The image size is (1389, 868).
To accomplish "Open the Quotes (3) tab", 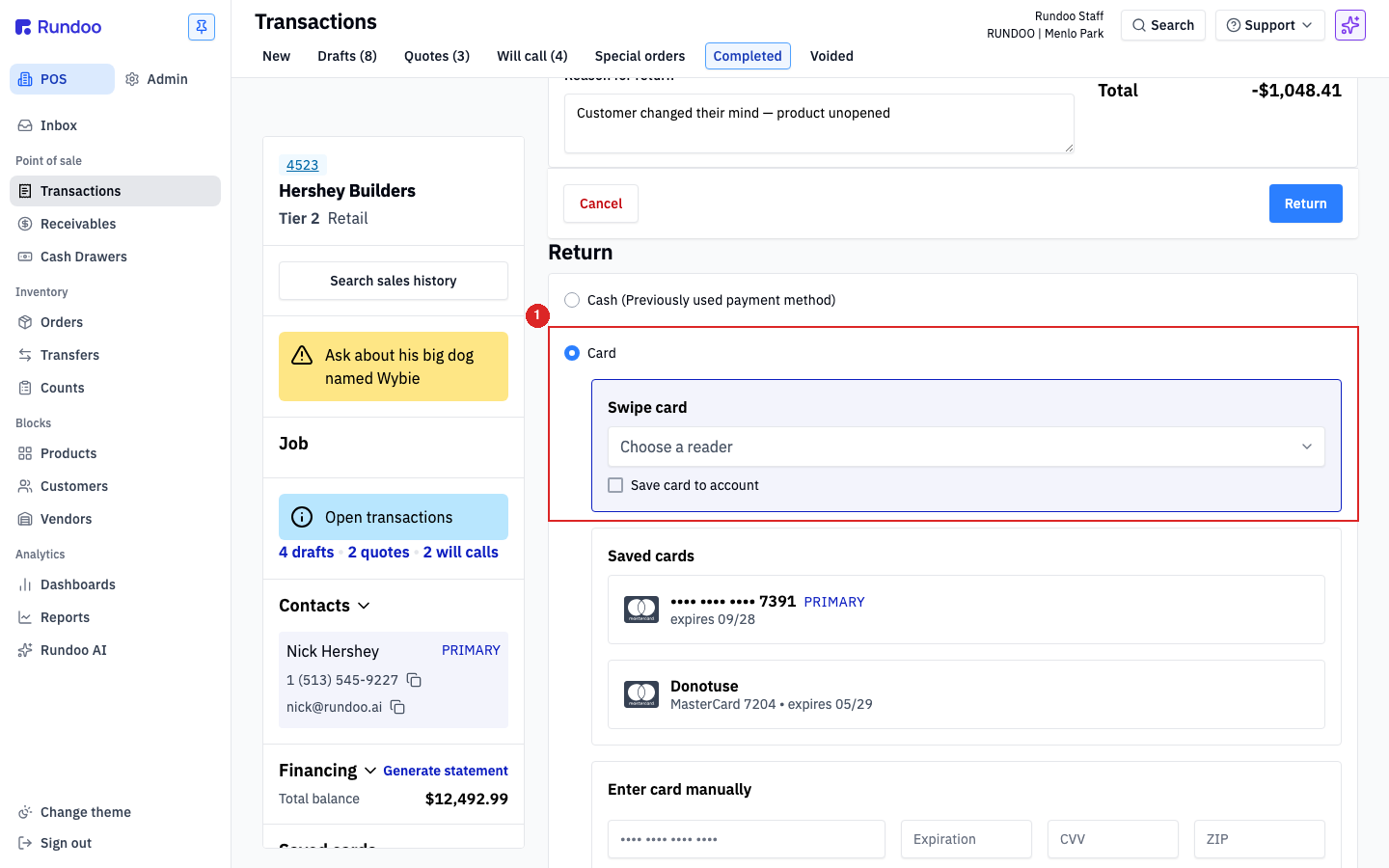I will (x=437, y=56).
